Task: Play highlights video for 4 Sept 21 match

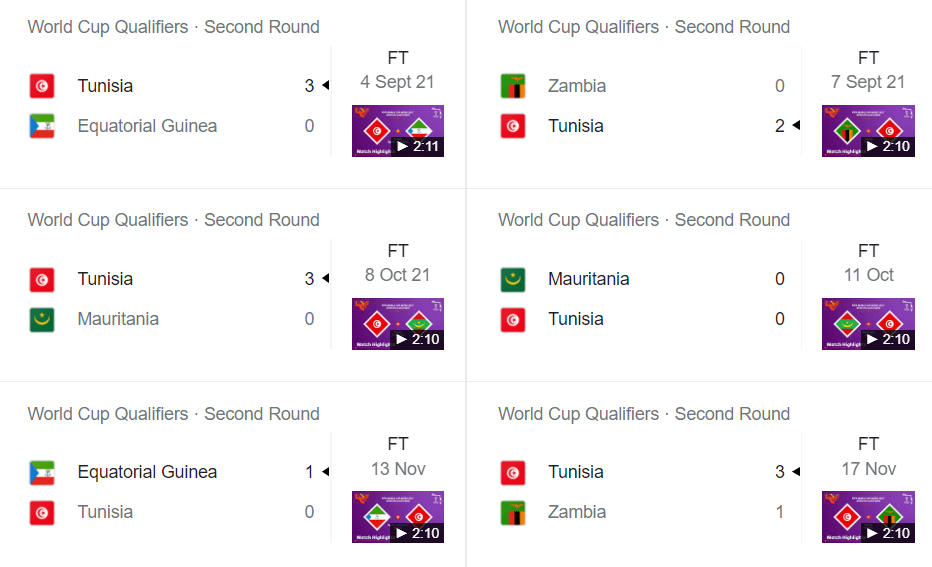Action: point(398,131)
